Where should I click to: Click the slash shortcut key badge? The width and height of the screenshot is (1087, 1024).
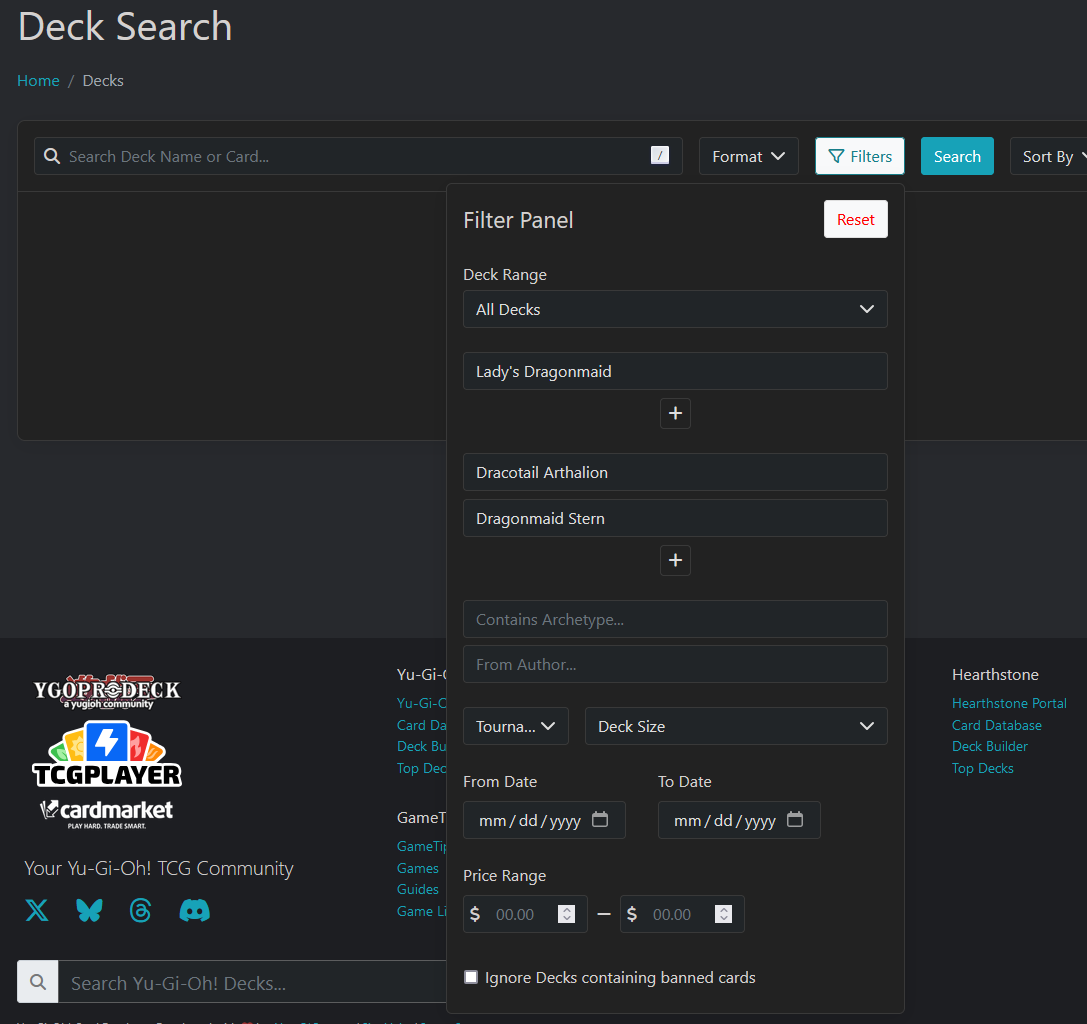pyautogui.click(x=660, y=155)
